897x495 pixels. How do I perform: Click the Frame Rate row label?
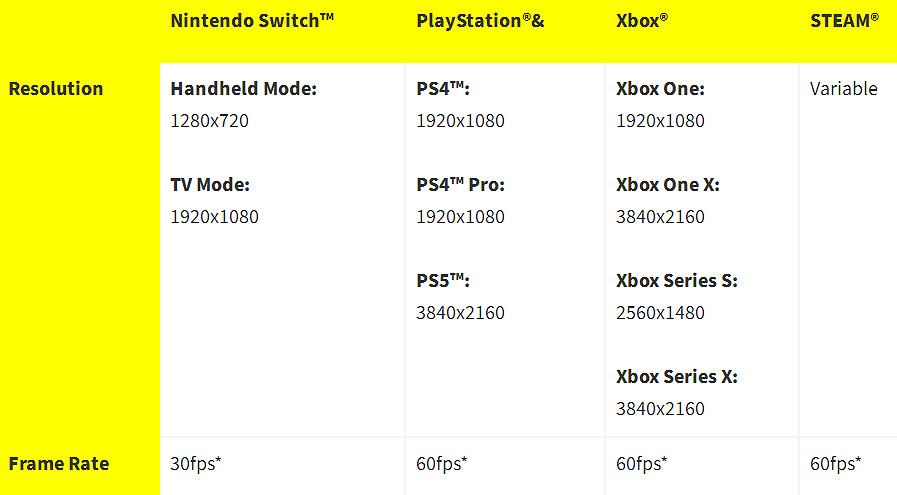(x=59, y=464)
